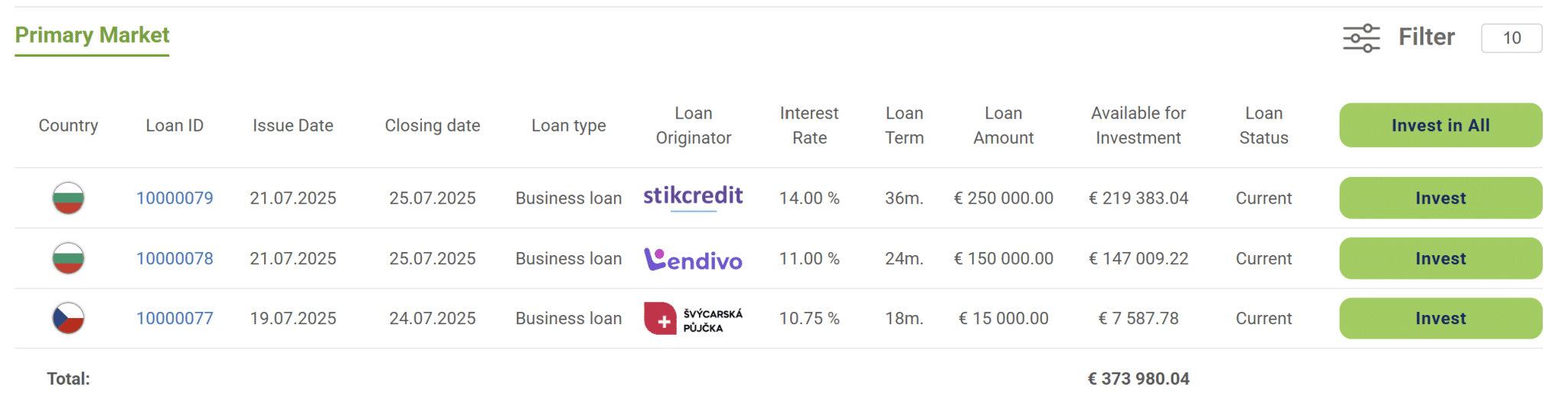Click the Czech flag for loan 10000077

click(68, 318)
